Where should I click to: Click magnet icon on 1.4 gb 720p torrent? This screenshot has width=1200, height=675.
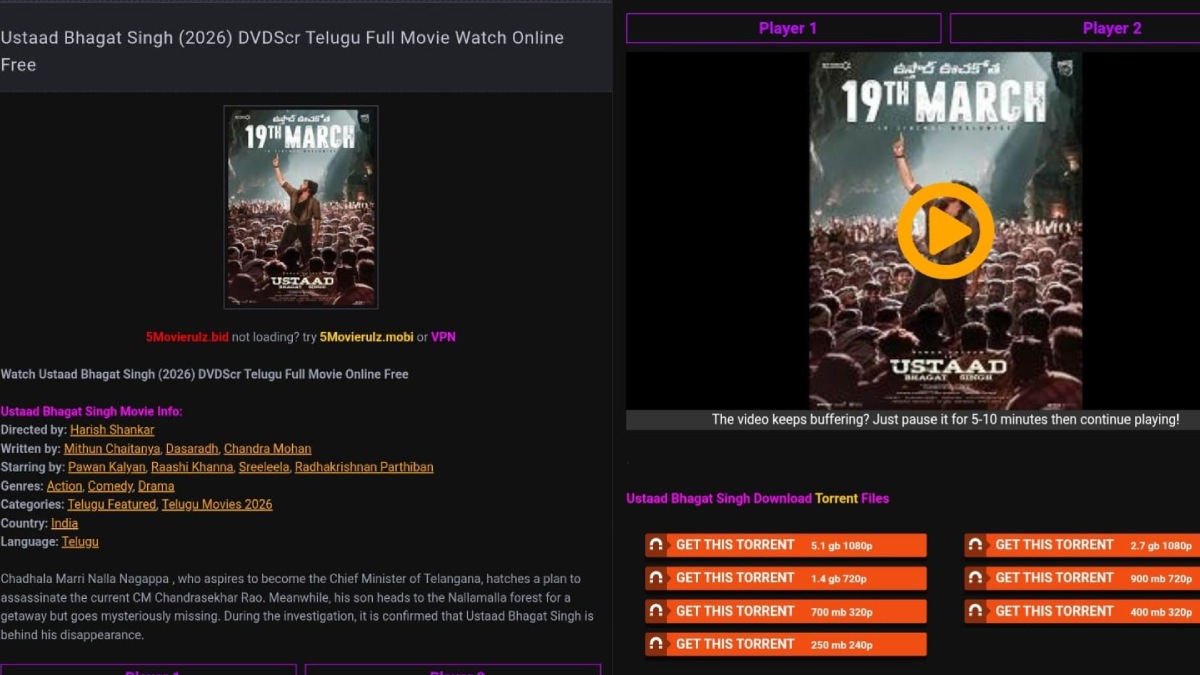click(x=656, y=578)
